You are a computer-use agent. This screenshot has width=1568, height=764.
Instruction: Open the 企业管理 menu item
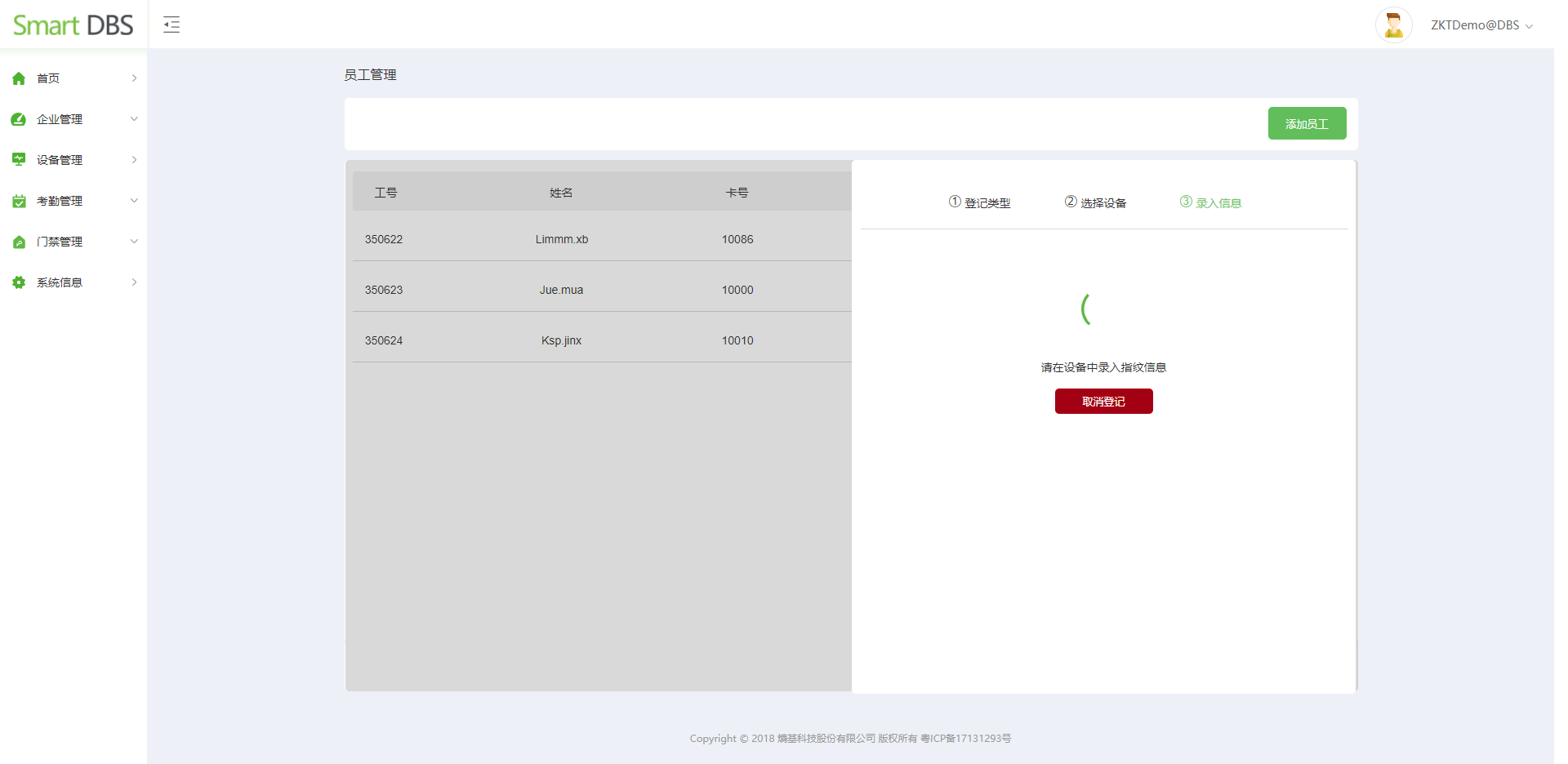73,119
